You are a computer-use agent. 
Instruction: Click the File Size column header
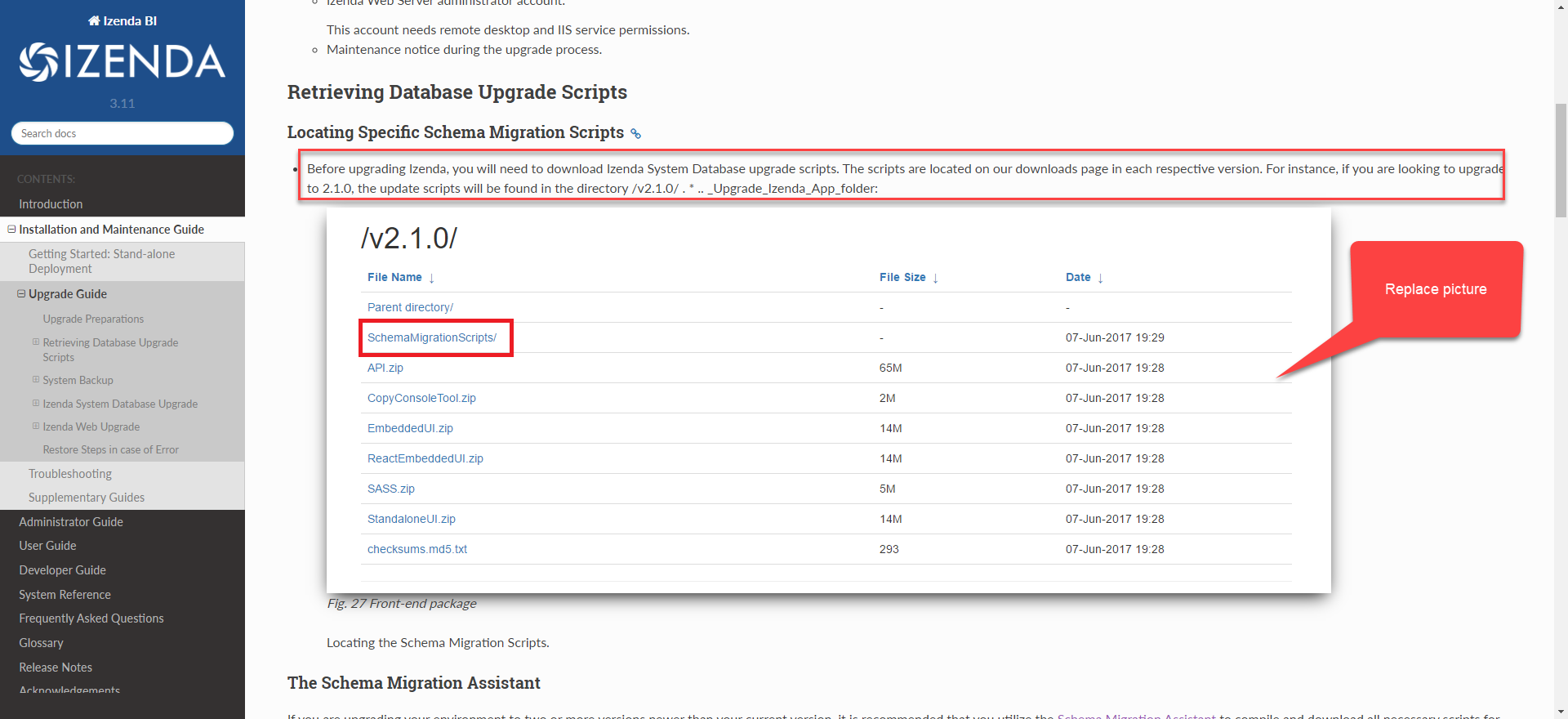[x=902, y=278]
